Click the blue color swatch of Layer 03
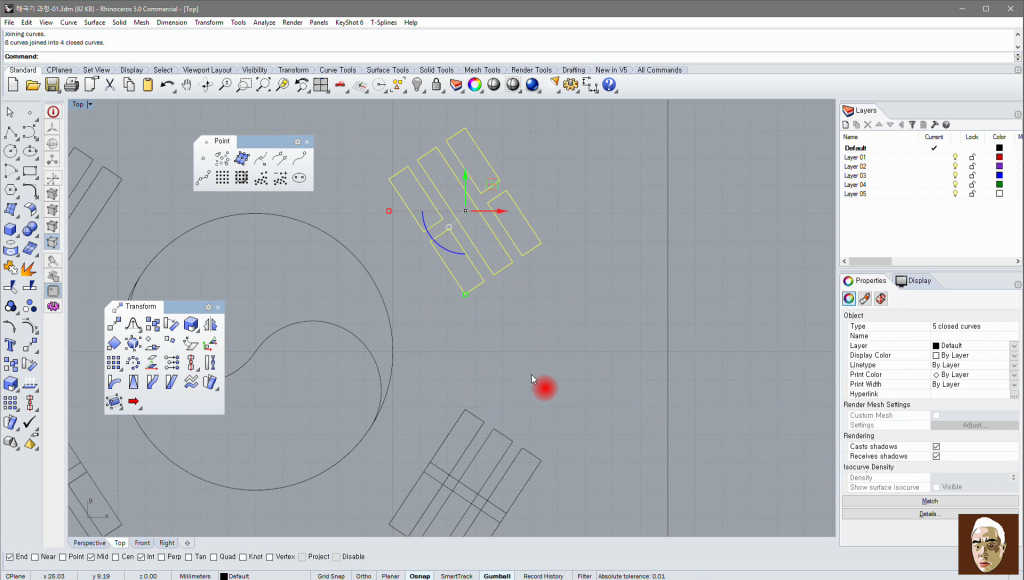 click(999, 176)
